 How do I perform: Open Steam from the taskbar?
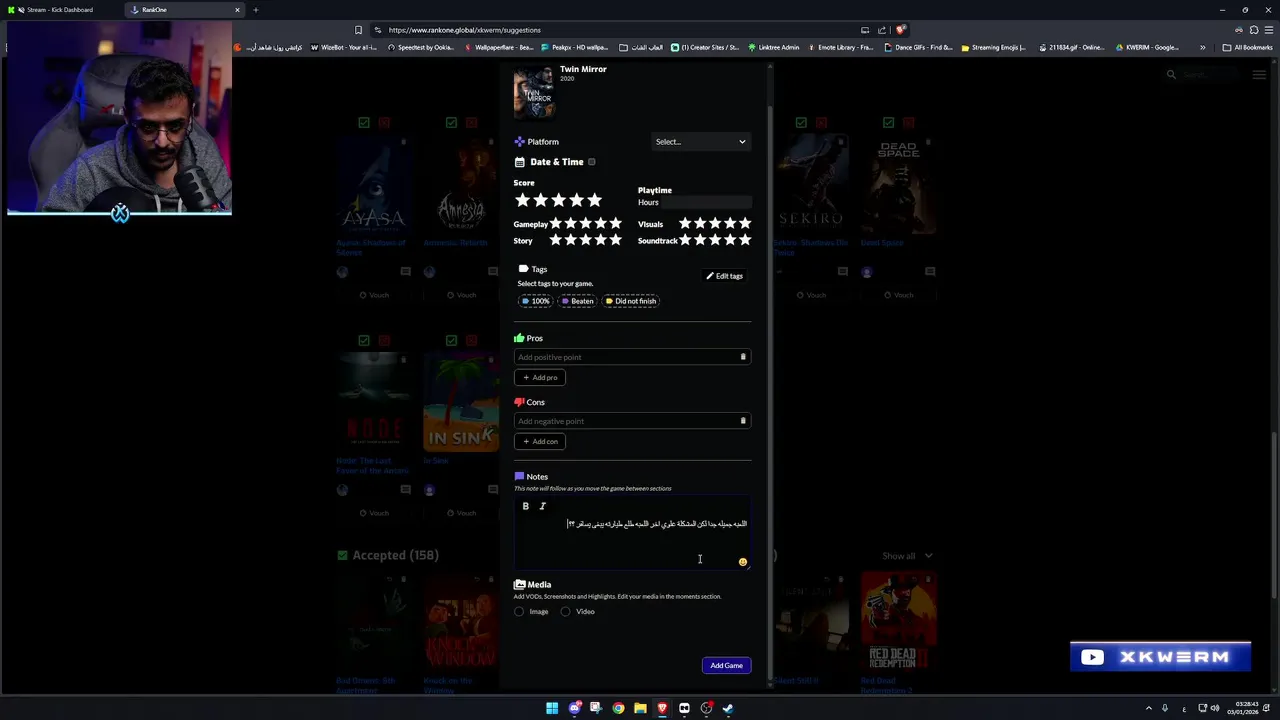tap(728, 708)
